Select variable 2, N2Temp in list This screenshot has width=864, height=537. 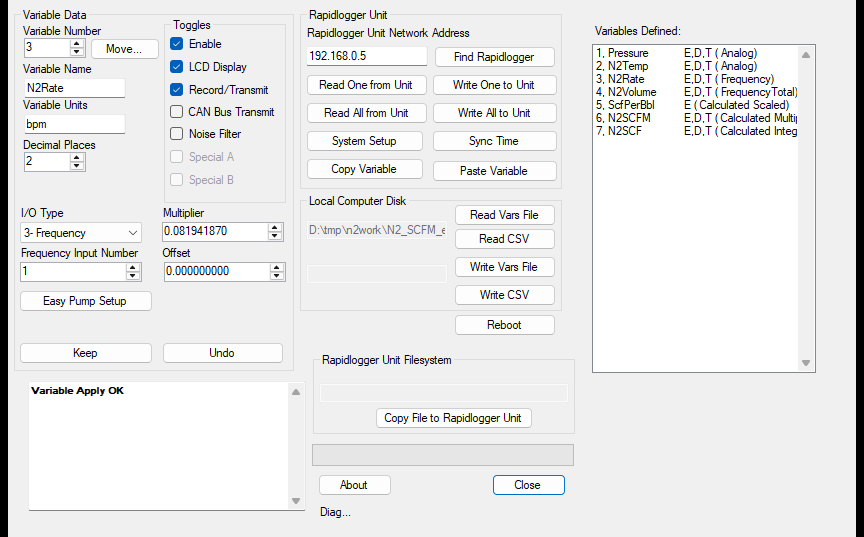tap(696, 66)
